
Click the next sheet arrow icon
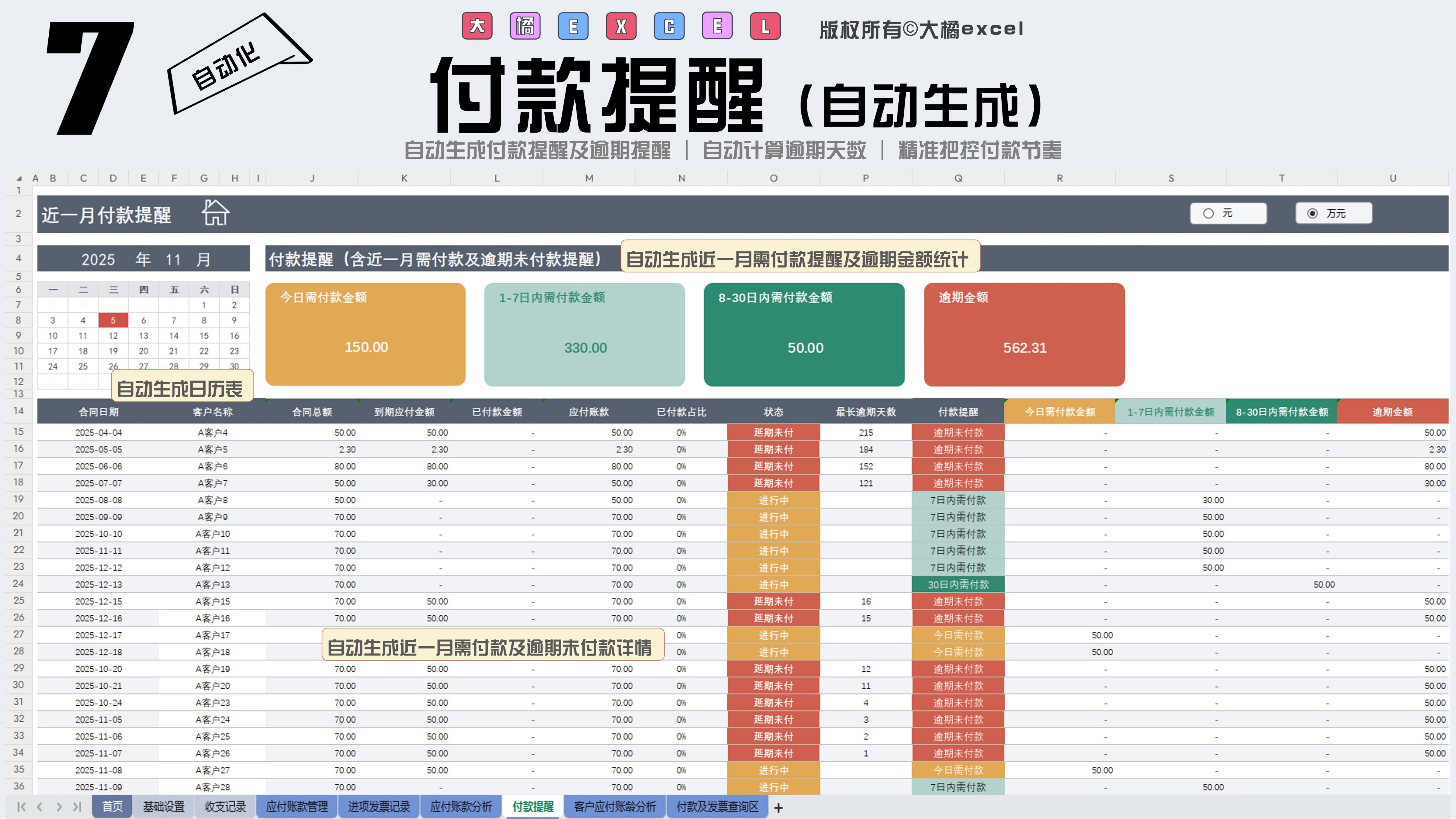point(59,807)
